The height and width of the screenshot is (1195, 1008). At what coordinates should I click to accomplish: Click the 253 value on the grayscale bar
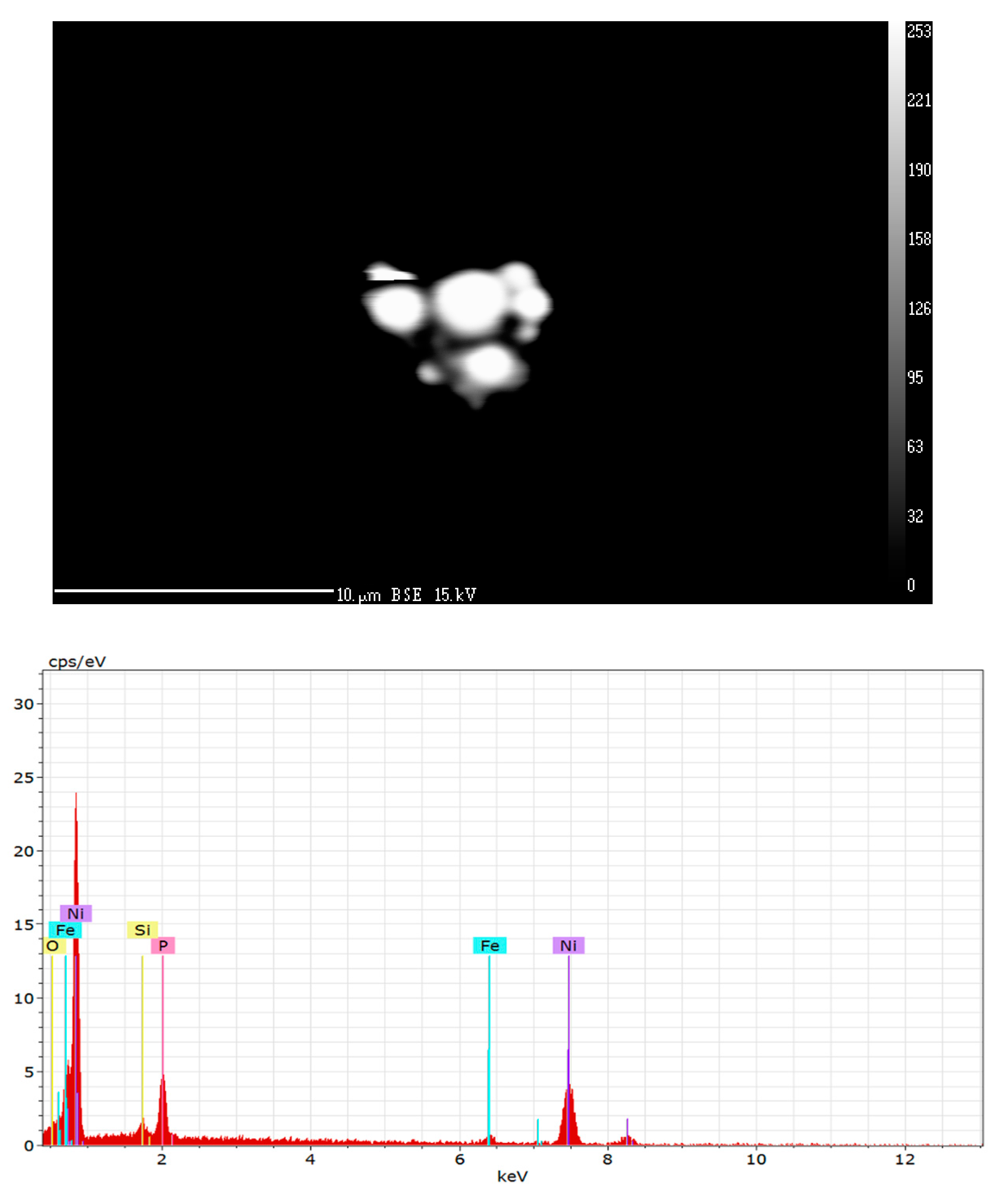point(919,31)
